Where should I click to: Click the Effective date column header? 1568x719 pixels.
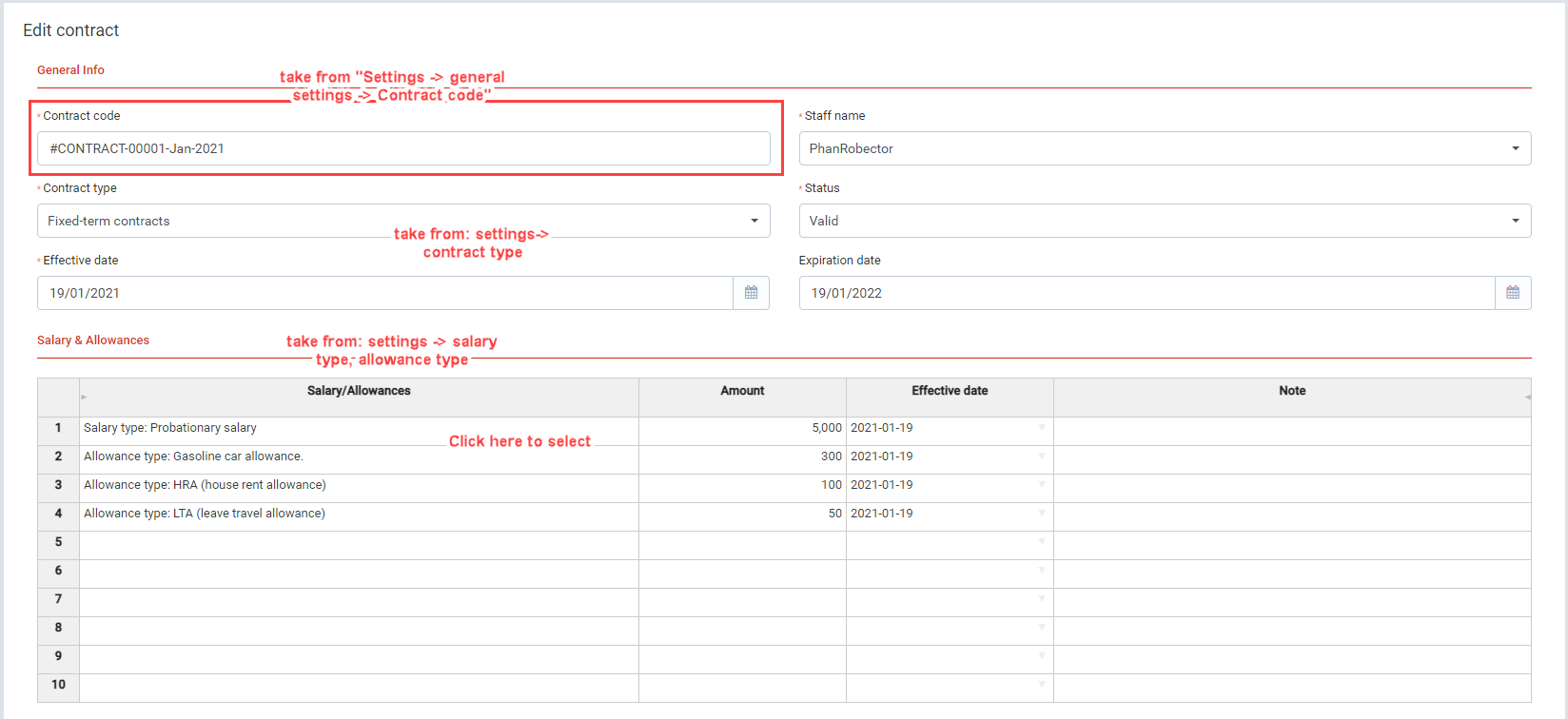pyautogui.click(x=950, y=398)
